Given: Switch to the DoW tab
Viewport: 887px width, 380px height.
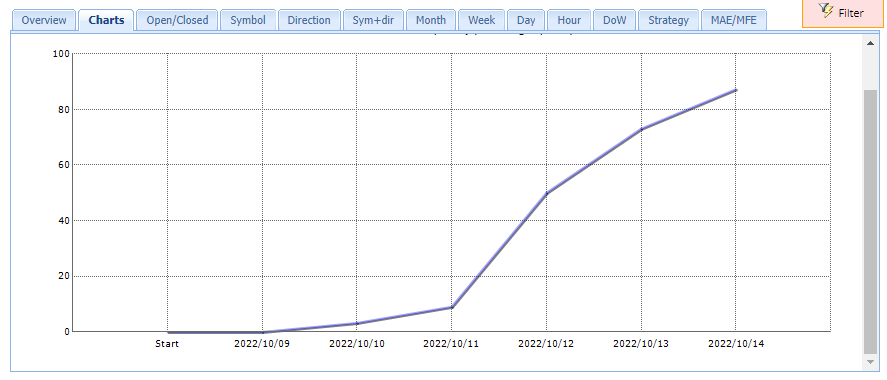Looking at the screenshot, I should 614,20.
